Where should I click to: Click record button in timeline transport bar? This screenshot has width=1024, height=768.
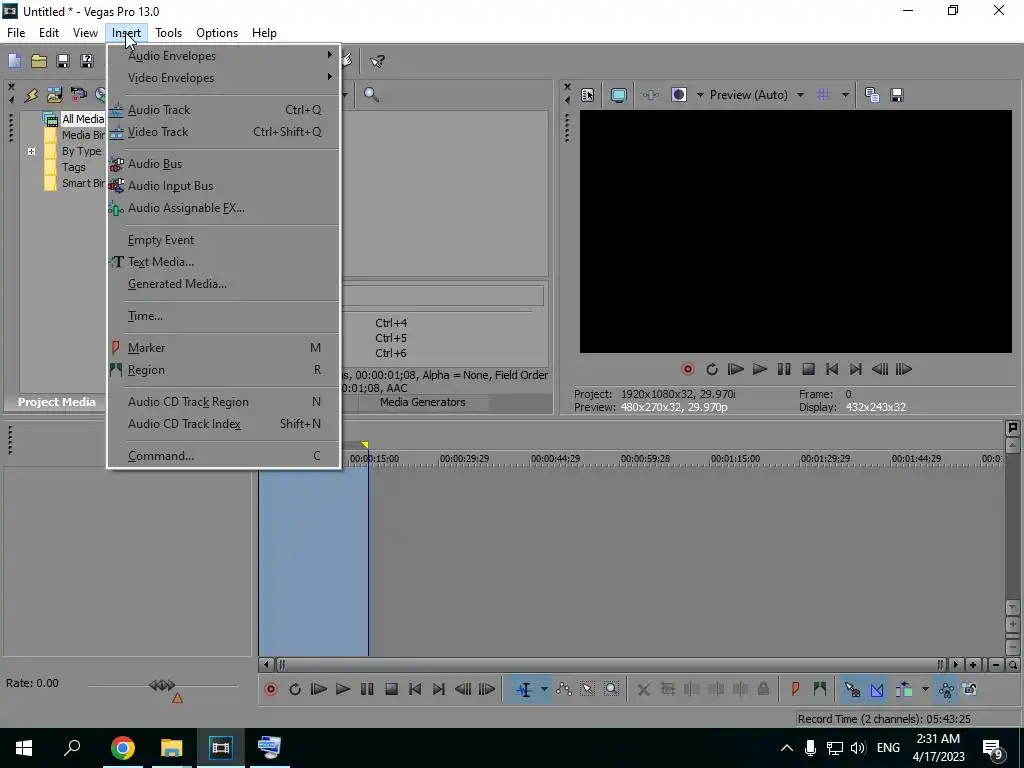(271, 689)
